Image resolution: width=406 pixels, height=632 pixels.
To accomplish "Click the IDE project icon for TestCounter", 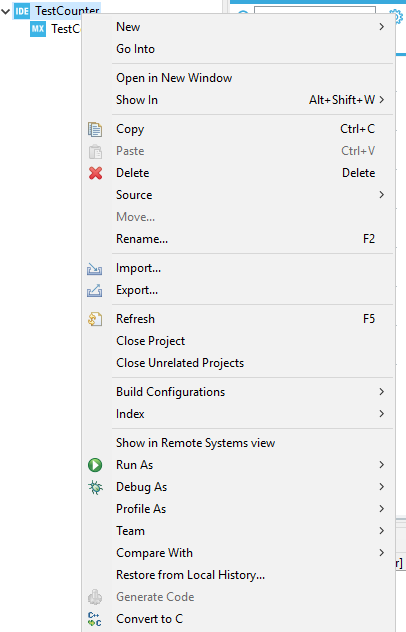I will 22,11.
